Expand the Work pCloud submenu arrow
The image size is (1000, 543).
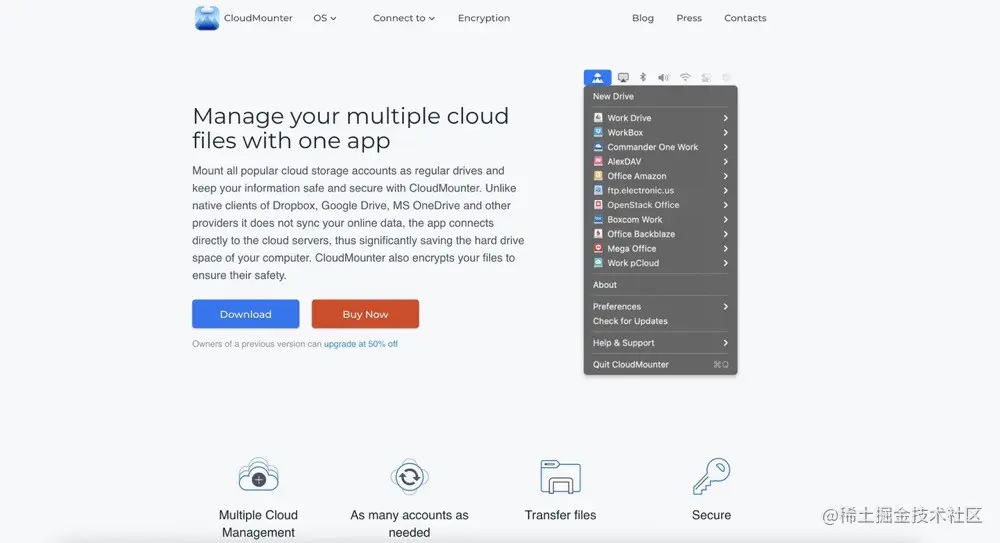coord(725,263)
